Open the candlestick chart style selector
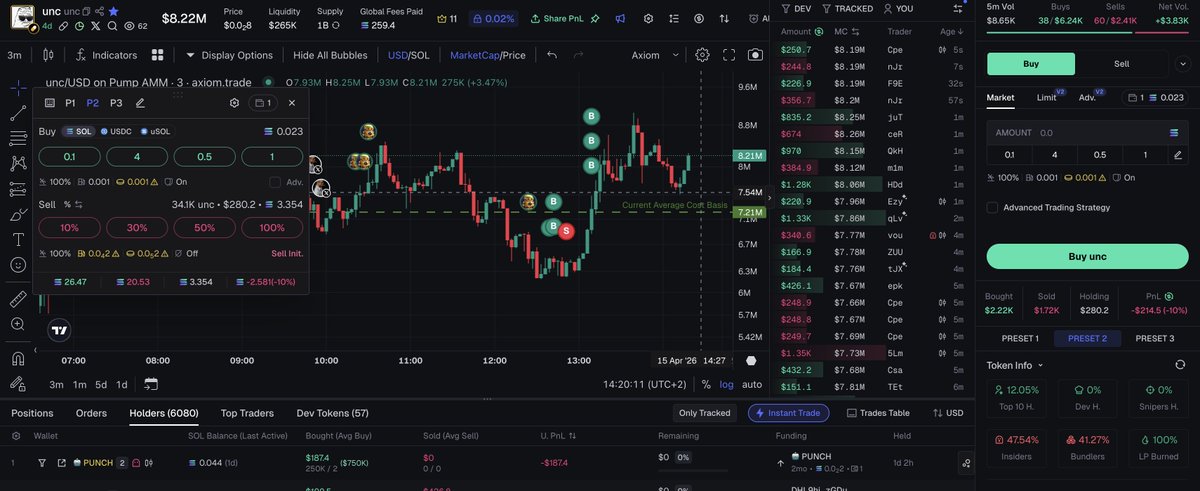The image size is (1200, 491). click(x=47, y=55)
